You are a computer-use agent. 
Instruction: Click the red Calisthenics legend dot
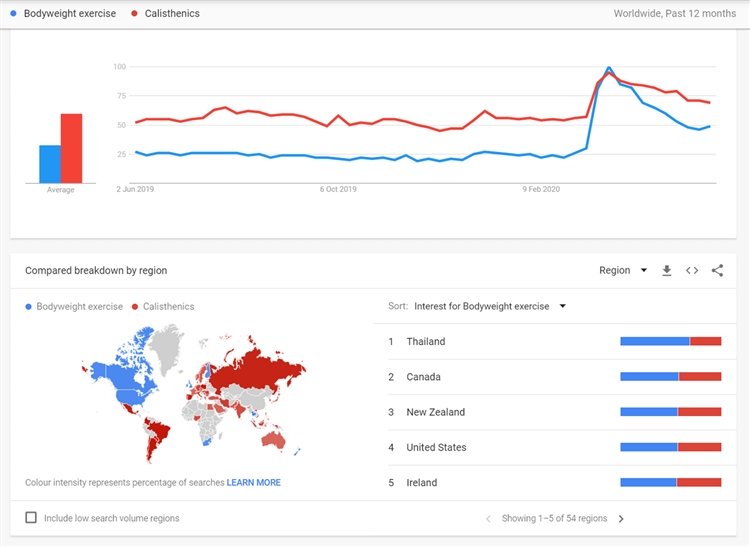click(x=135, y=14)
